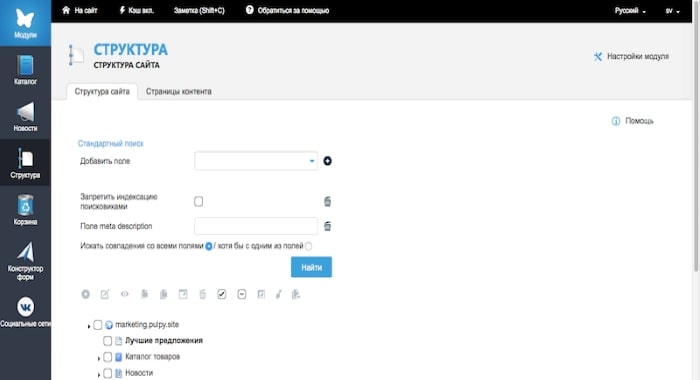Open the Русский language dropdown
This screenshot has height=380, width=700.
[x=630, y=11]
